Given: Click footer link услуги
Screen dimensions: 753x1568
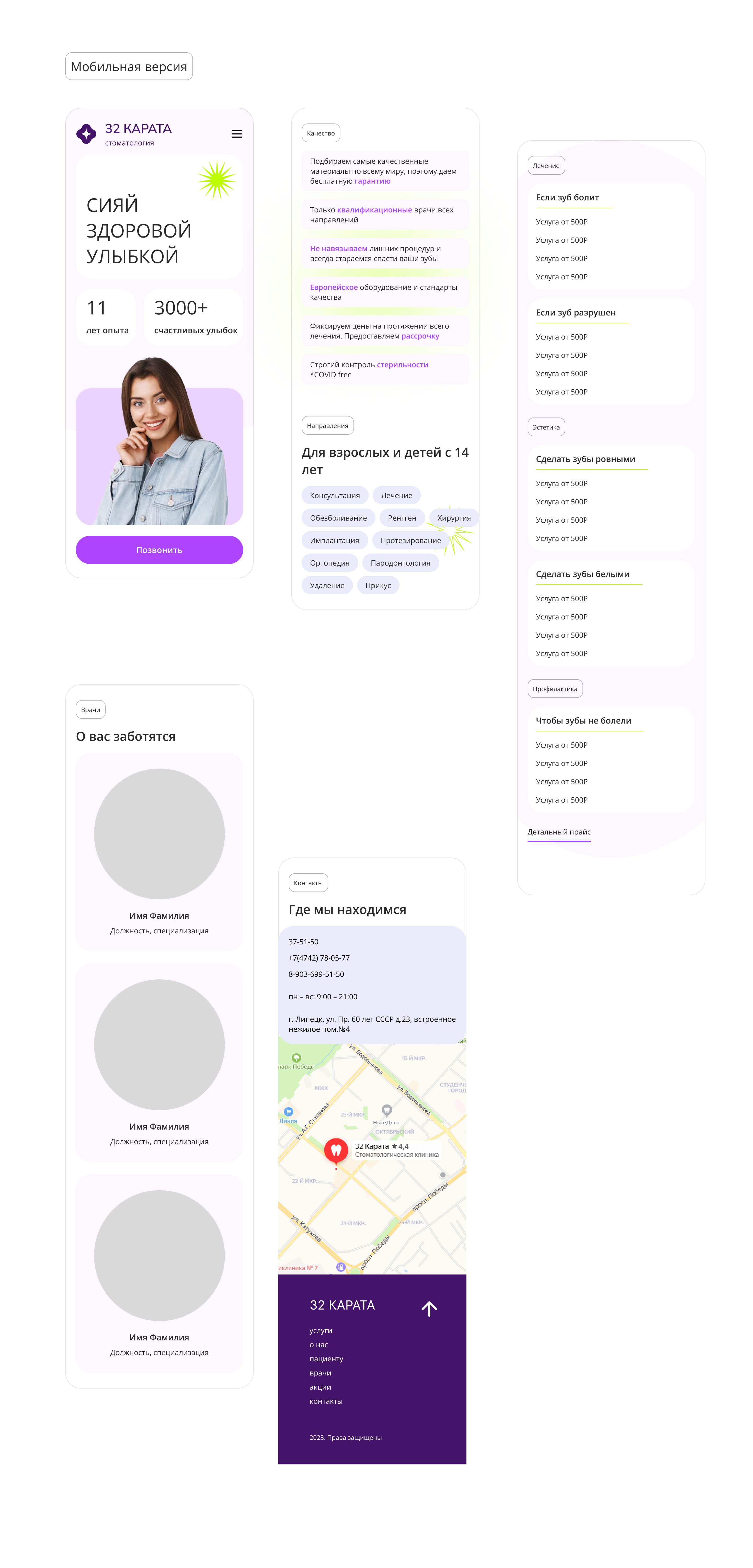Looking at the screenshot, I should (321, 1331).
